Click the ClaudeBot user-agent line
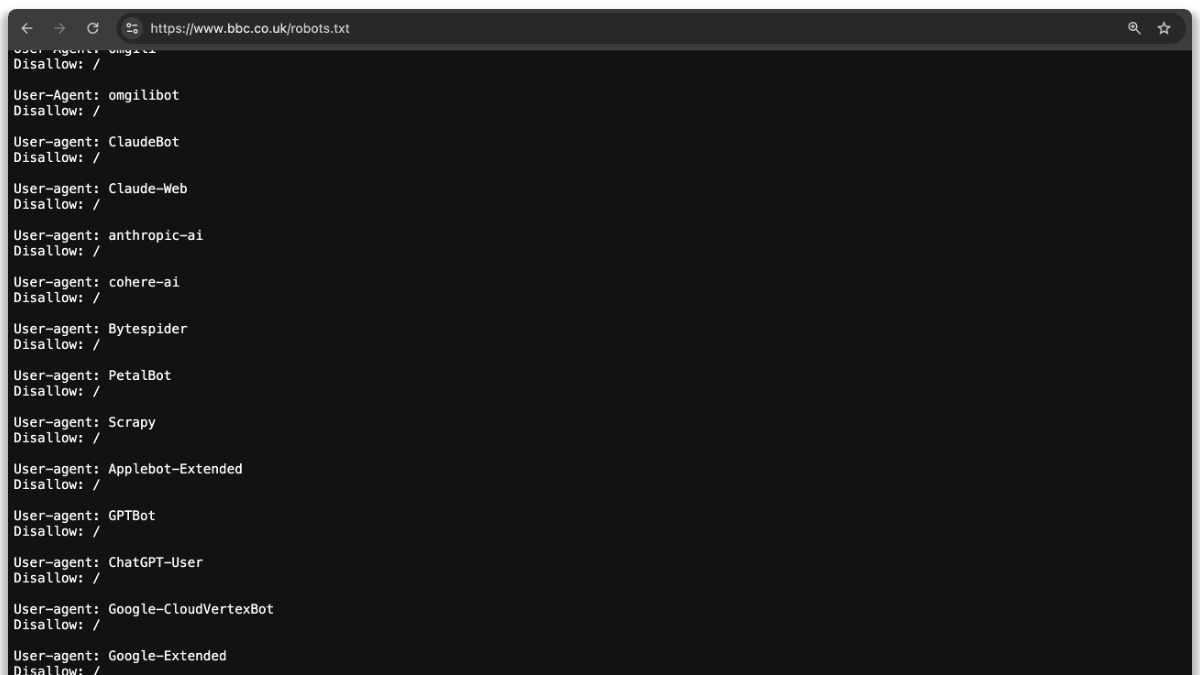1200x675 pixels. (96, 142)
